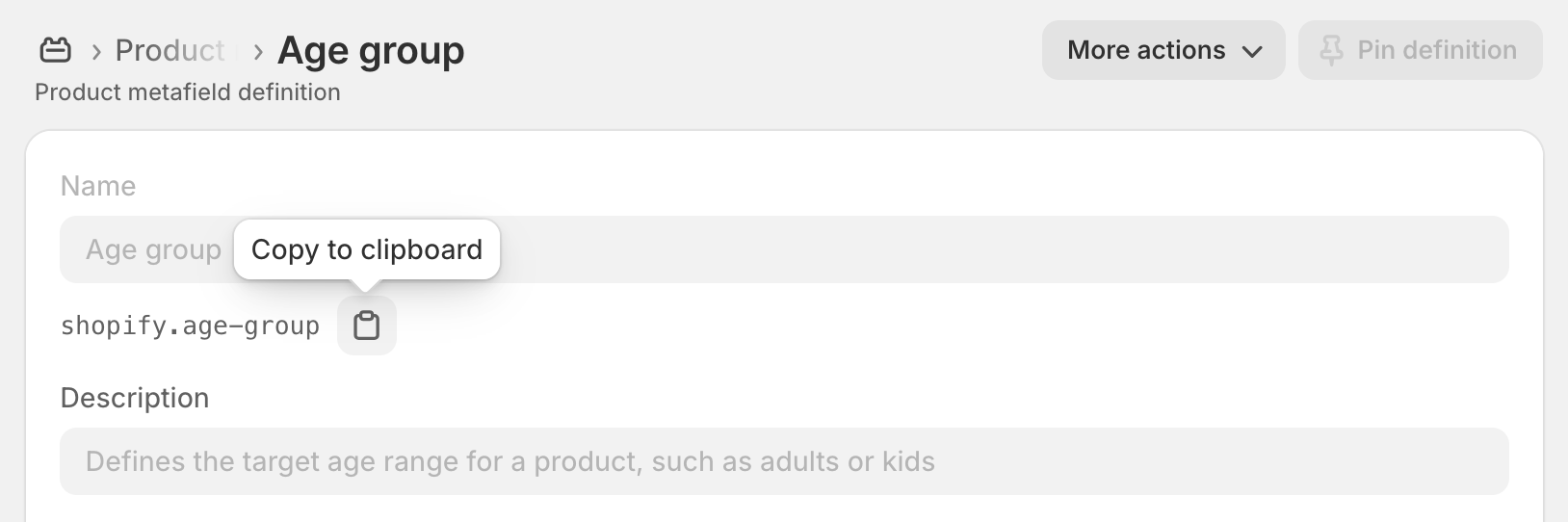1568x522 pixels.
Task: Click the Name field label
Action: click(x=98, y=186)
